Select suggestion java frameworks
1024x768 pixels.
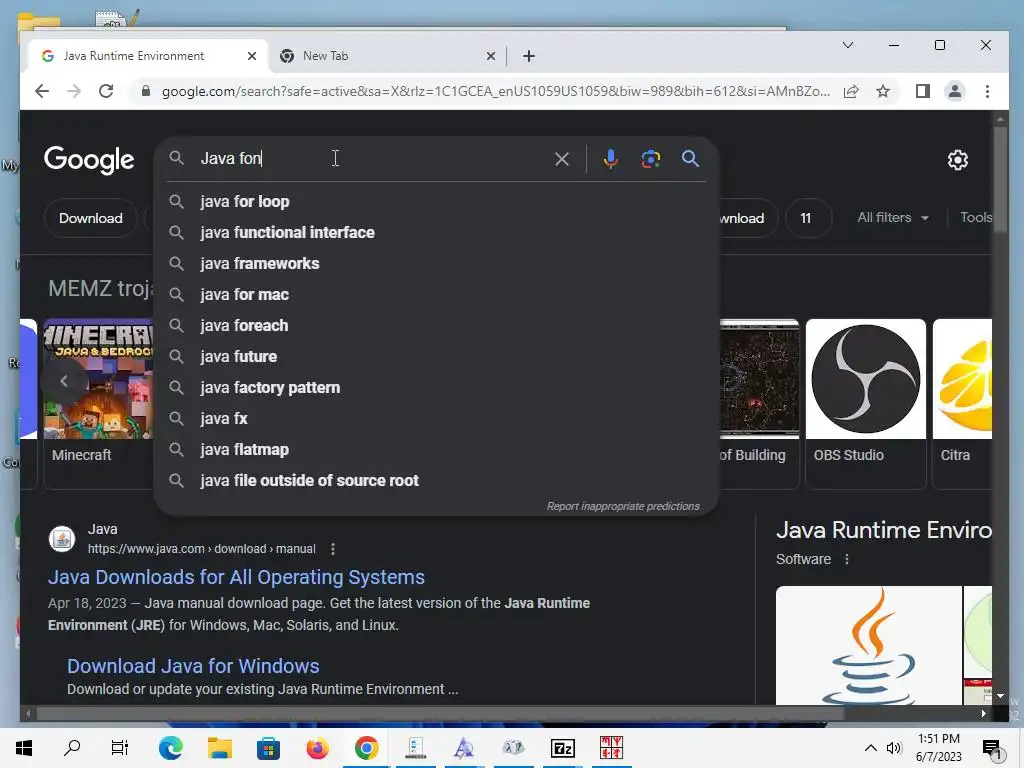[436, 264]
